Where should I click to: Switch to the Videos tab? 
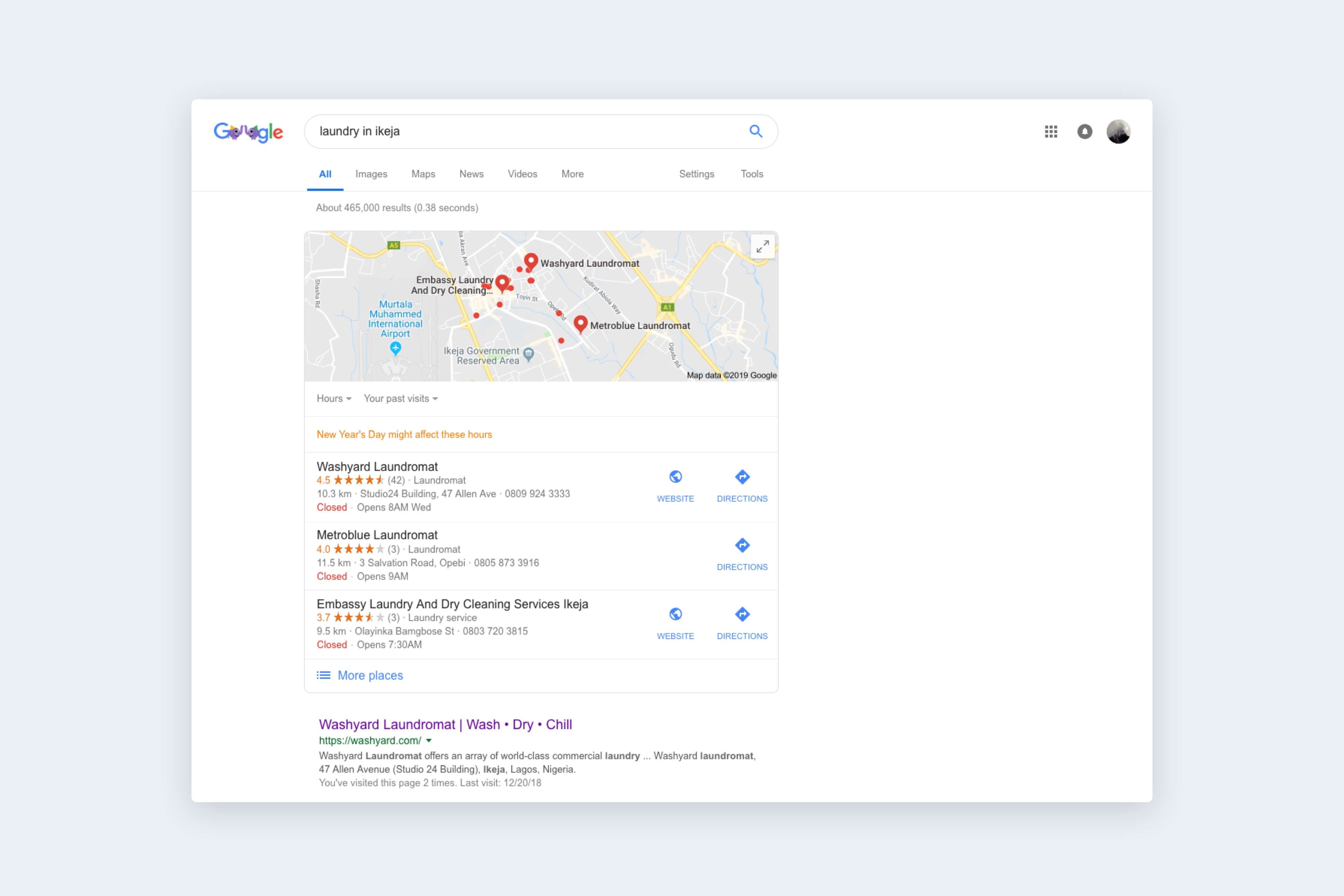coord(522,174)
